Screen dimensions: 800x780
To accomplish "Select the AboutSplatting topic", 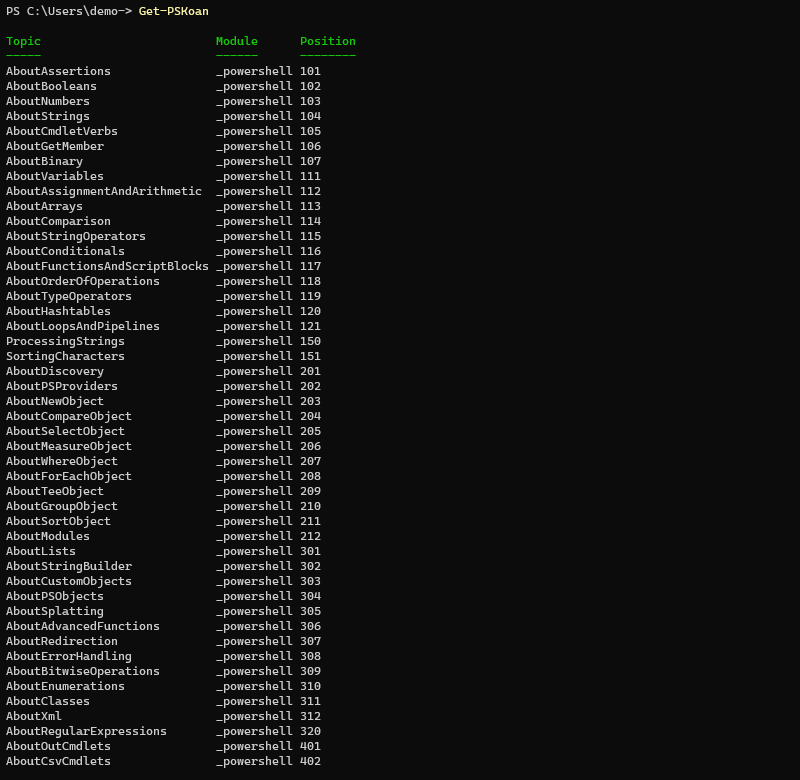I will (55, 611).
